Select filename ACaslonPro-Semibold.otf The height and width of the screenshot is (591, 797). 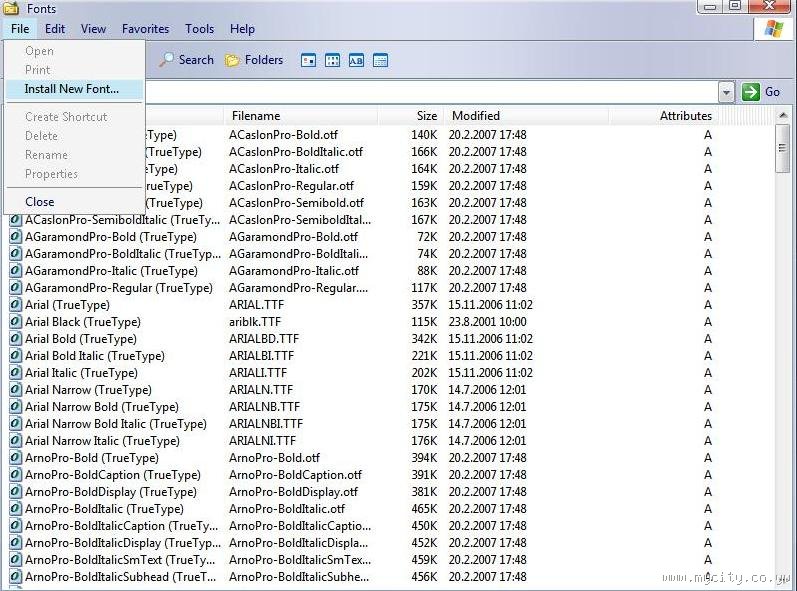[x=296, y=203]
